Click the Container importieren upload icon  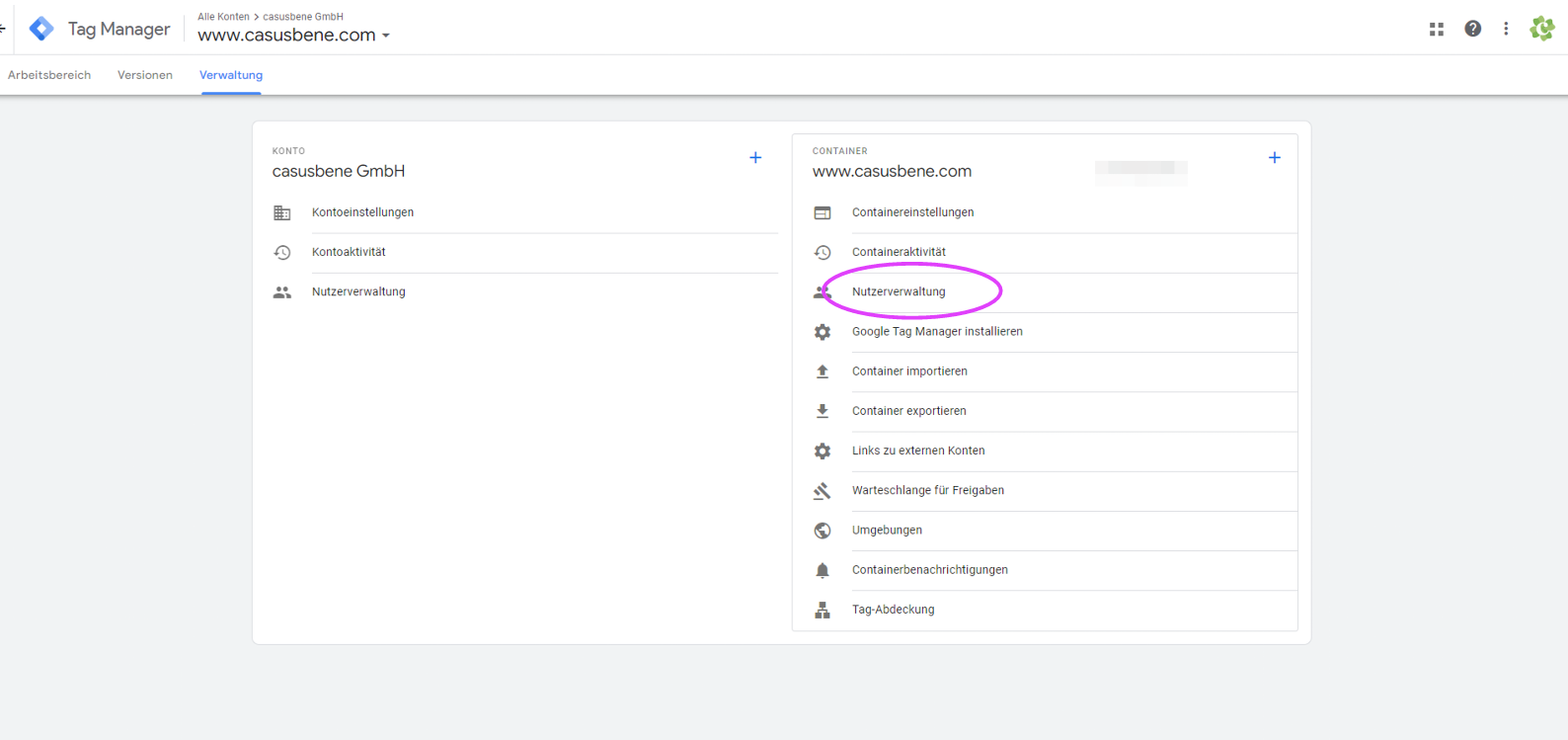pyautogui.click(x=823, y=371)
